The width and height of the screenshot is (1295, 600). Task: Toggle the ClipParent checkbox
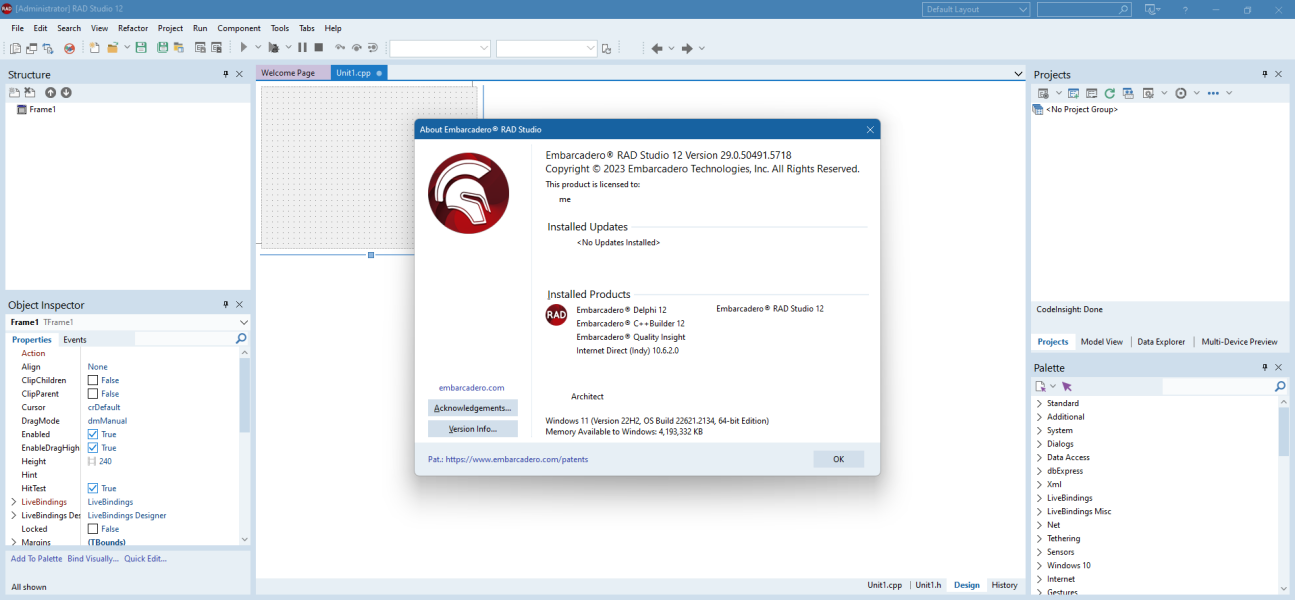(93, 394)
